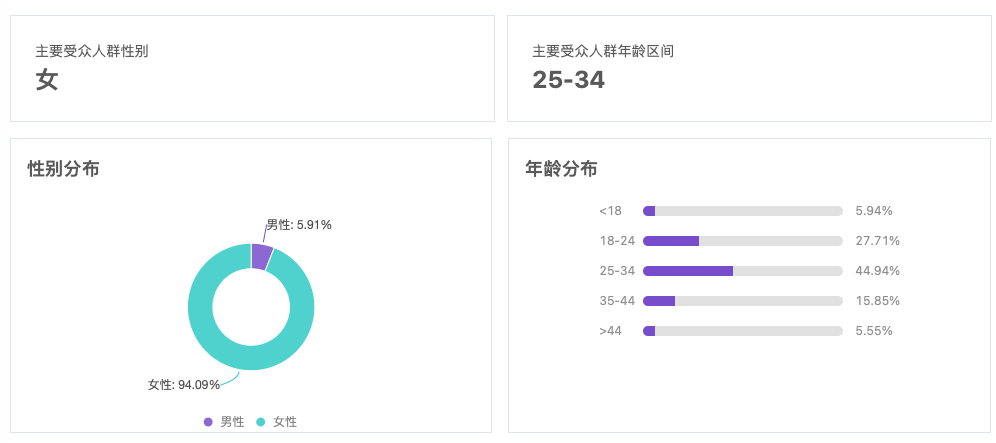This screenshot has height=443, width=996.
Task: Click the 年龄分布 chart title
Action: point(562,169)
